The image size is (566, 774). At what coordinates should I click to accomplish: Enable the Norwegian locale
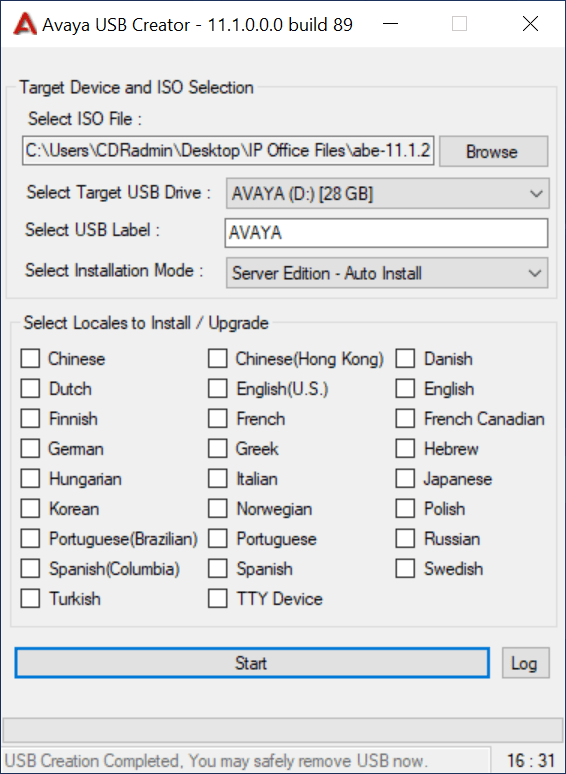click(x=218, y=509)
